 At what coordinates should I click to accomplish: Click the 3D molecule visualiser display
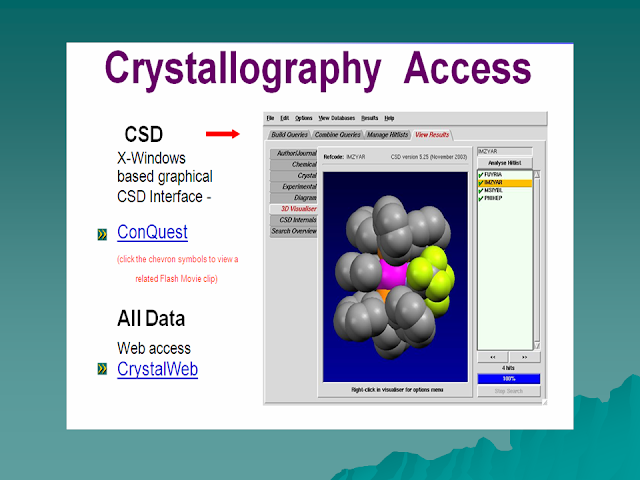coord(395,277)
